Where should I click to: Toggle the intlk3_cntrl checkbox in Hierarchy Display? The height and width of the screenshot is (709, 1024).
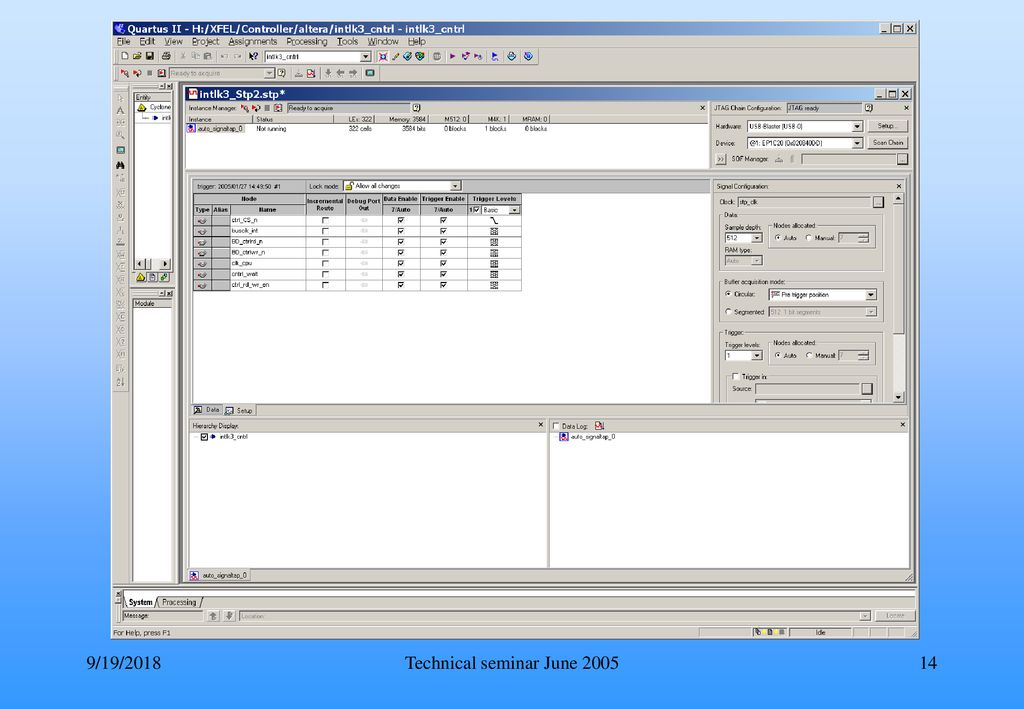(204, 437)
